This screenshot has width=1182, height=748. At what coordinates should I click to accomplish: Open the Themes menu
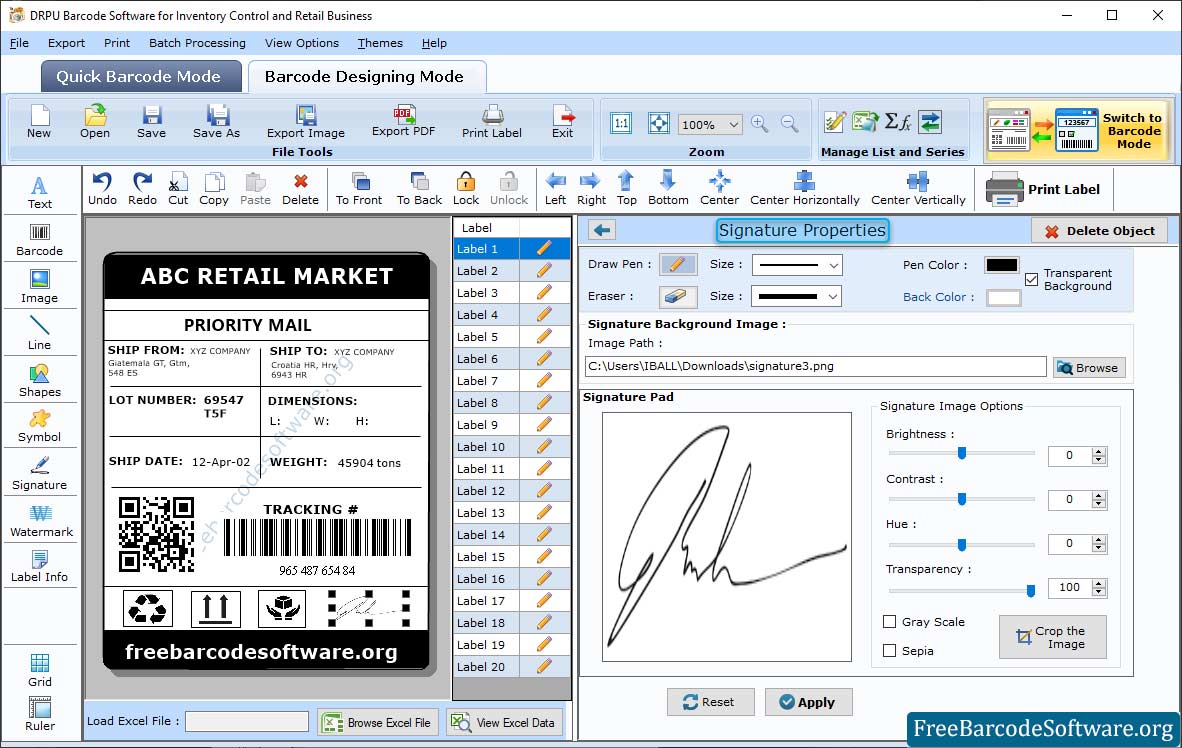pyautogui.click(x=380, y=43)
